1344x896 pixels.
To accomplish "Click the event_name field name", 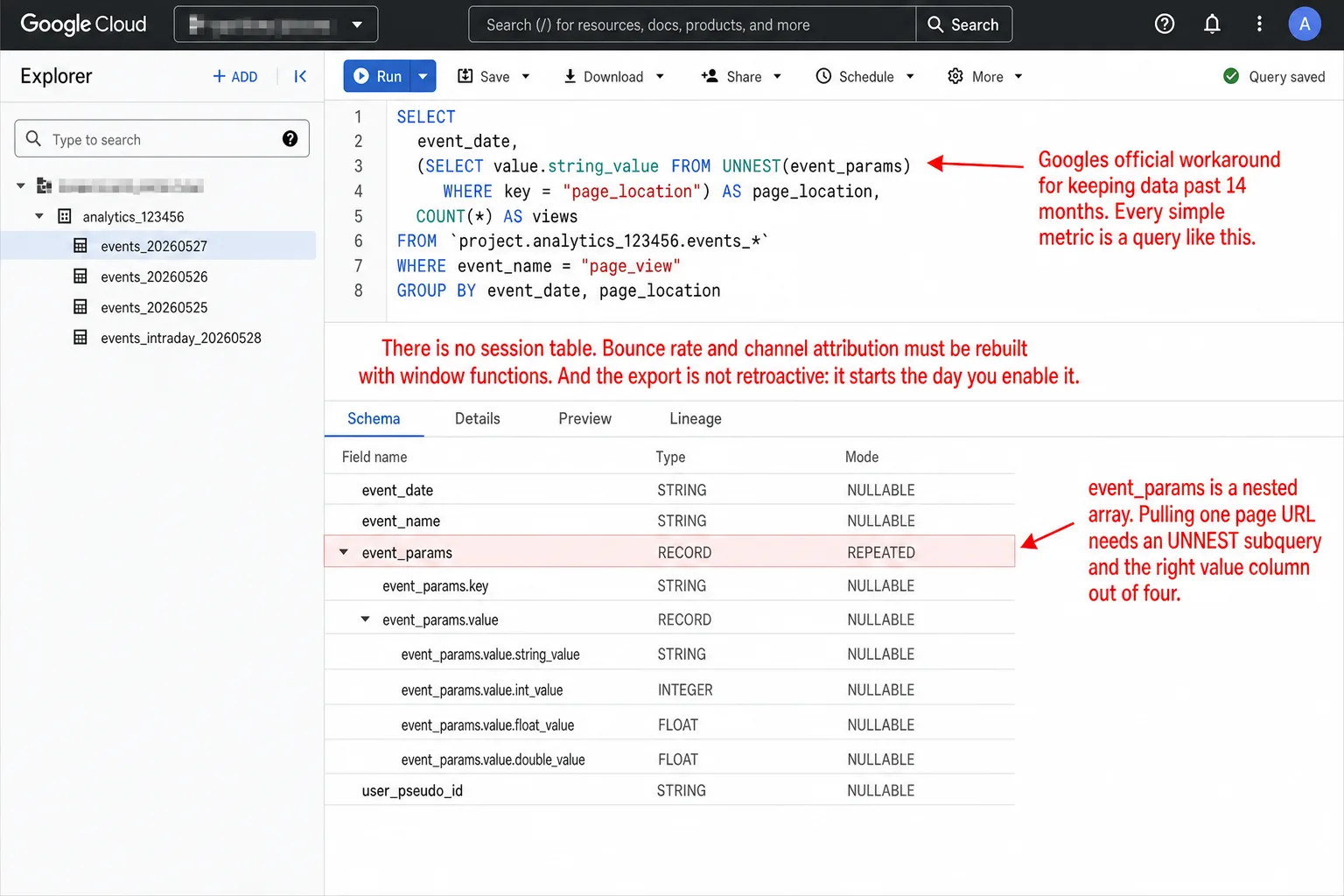I will (x=401, y=521).
